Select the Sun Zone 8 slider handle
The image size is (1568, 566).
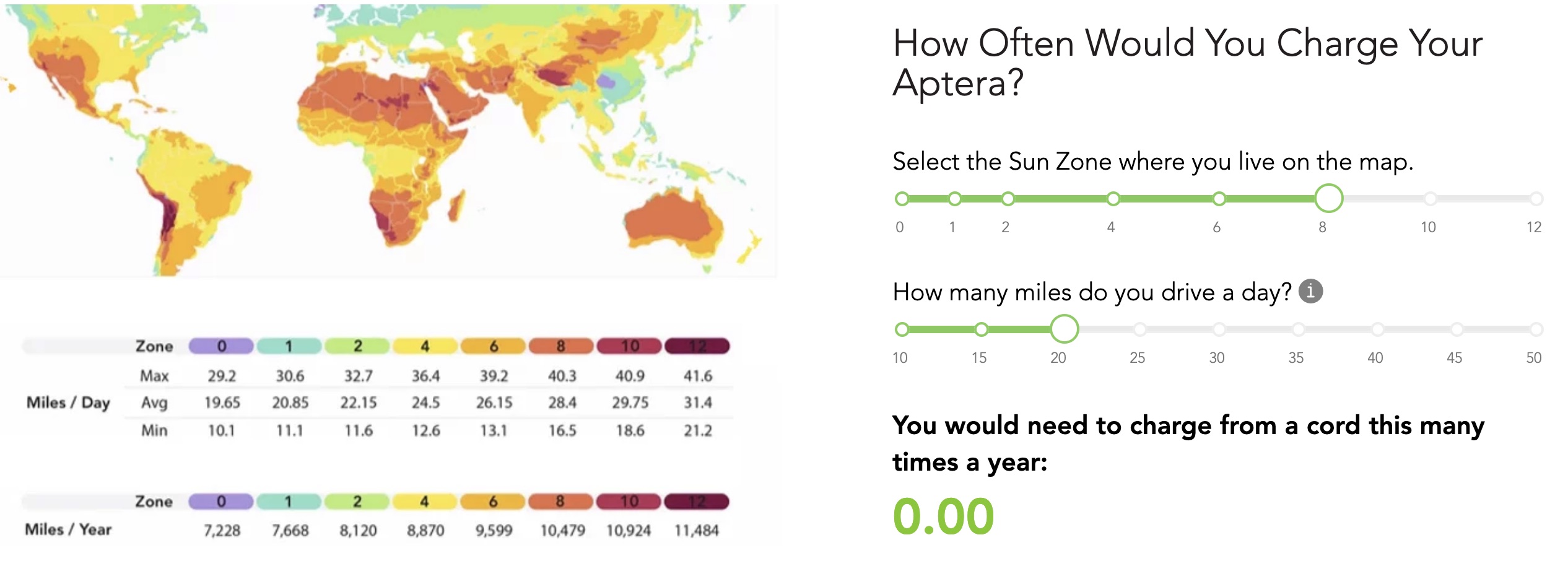click(1329, 199)
